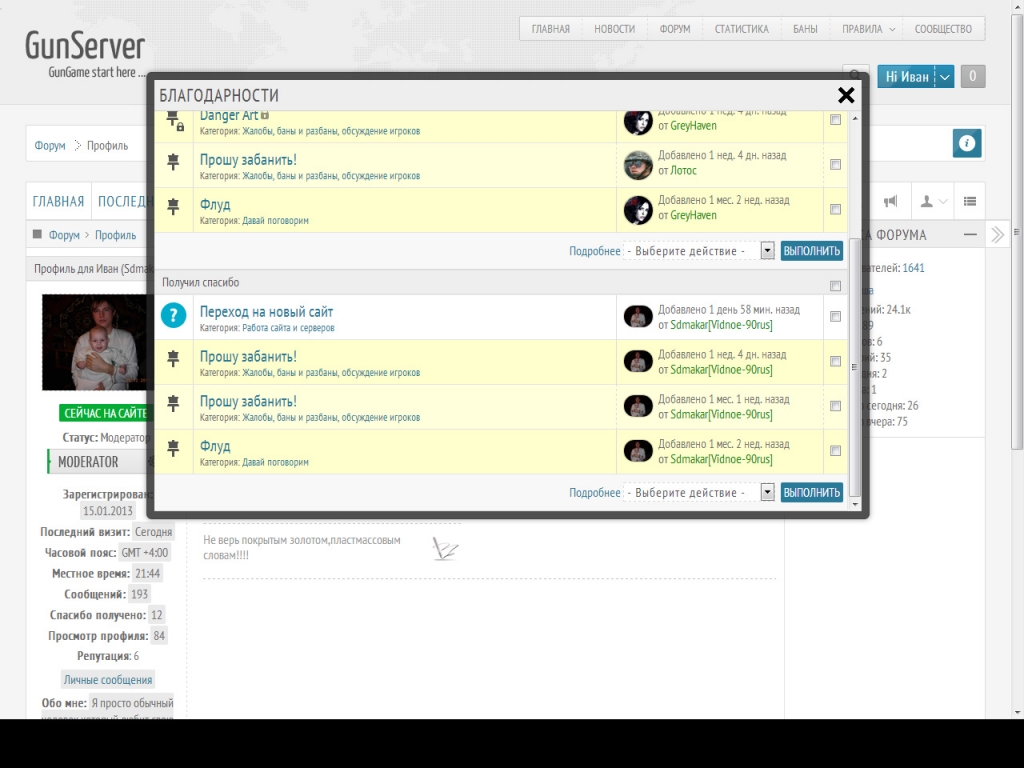
Task: Go to the Баны menu item
Action: pos(805,29)
